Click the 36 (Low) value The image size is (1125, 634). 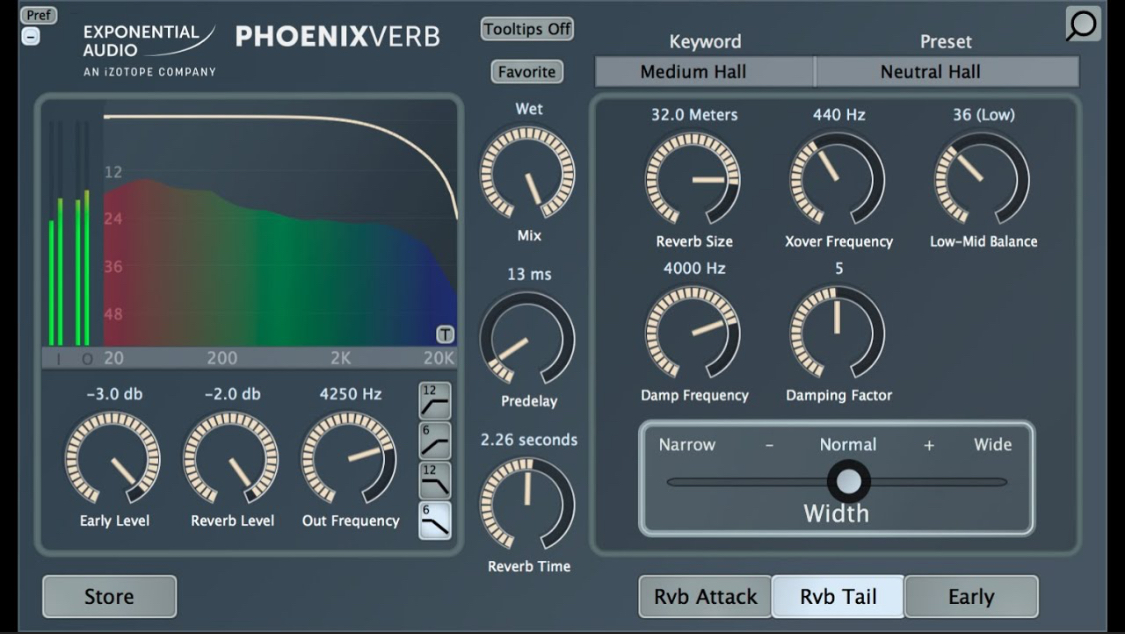coord(984,115)
